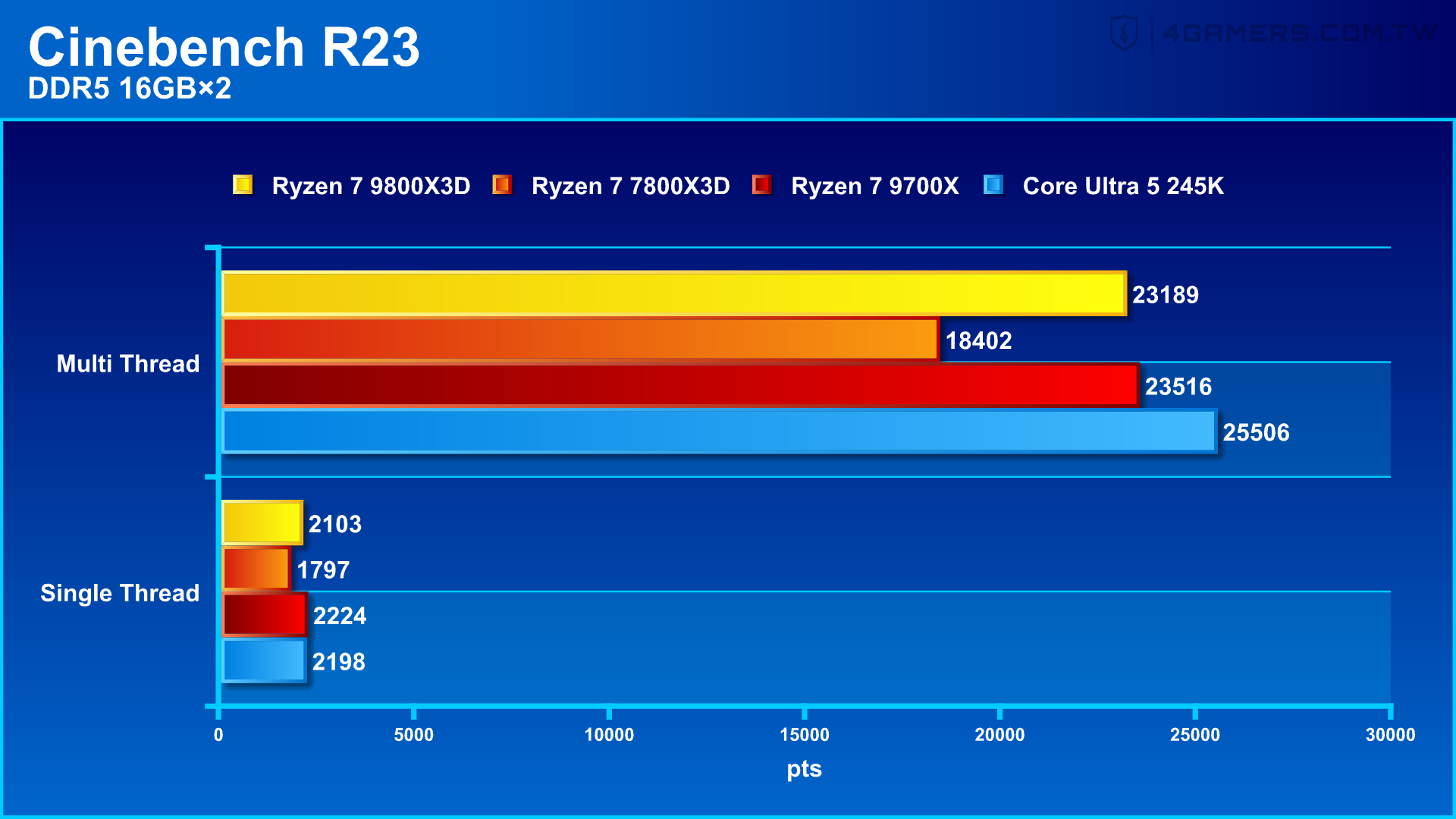The height and width of the screenshot is (819, 1456).
Task: Click the yellow Ryzen 7 9800X3D legend swatch
Action: [x=243, y=184]
